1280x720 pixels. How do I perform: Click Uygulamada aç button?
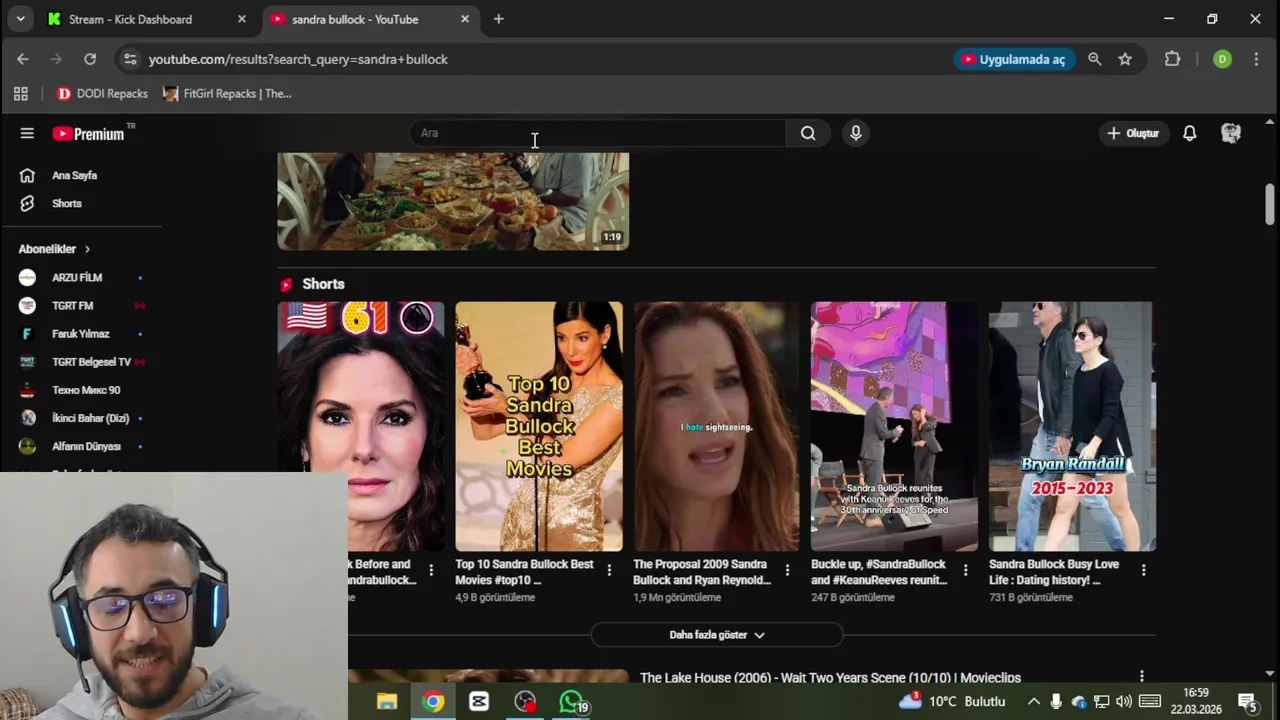click(x=1012, y=59)
